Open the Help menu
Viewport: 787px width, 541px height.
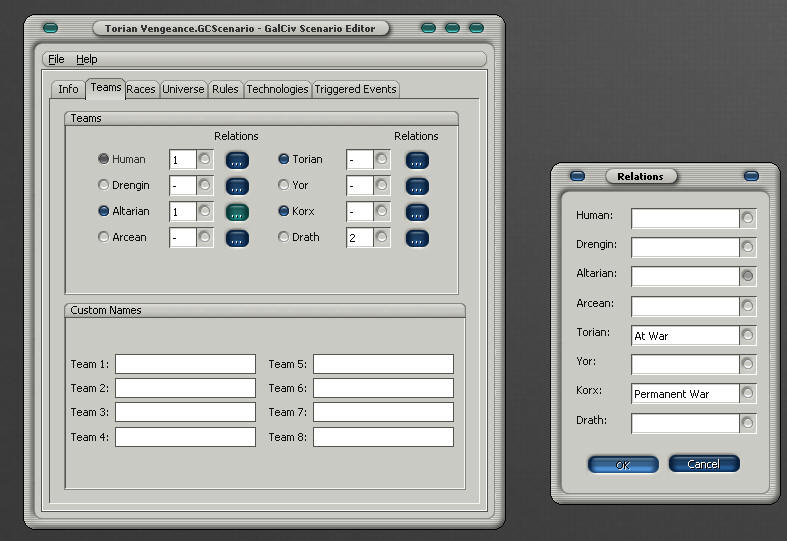[87, 59]
